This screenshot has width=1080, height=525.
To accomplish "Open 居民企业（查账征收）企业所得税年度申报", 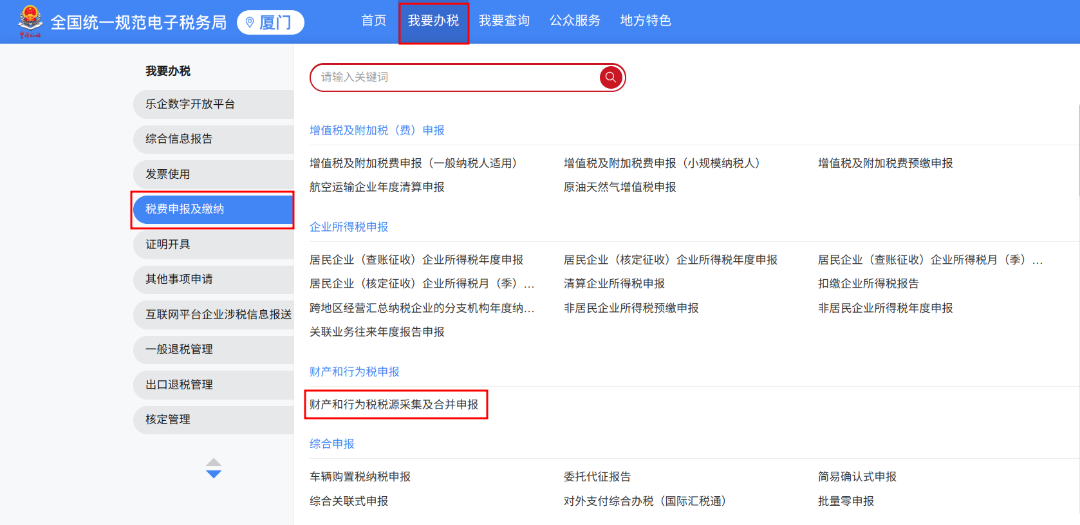I will [x=417, y=260].
